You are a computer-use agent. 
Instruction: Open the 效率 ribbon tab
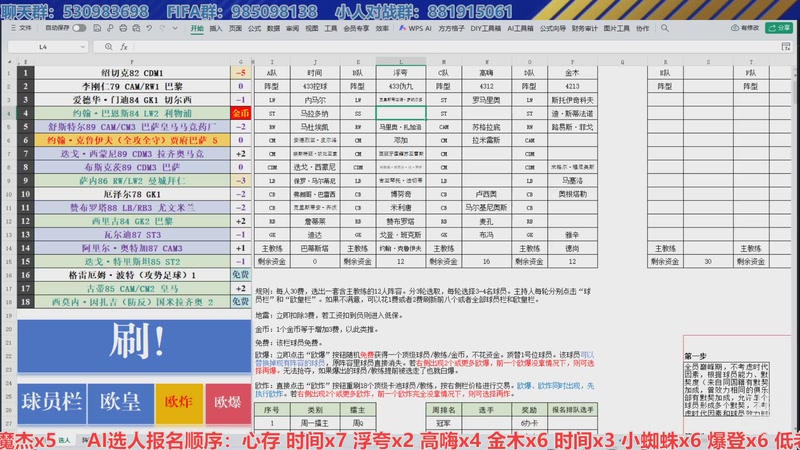coord(382,29)
